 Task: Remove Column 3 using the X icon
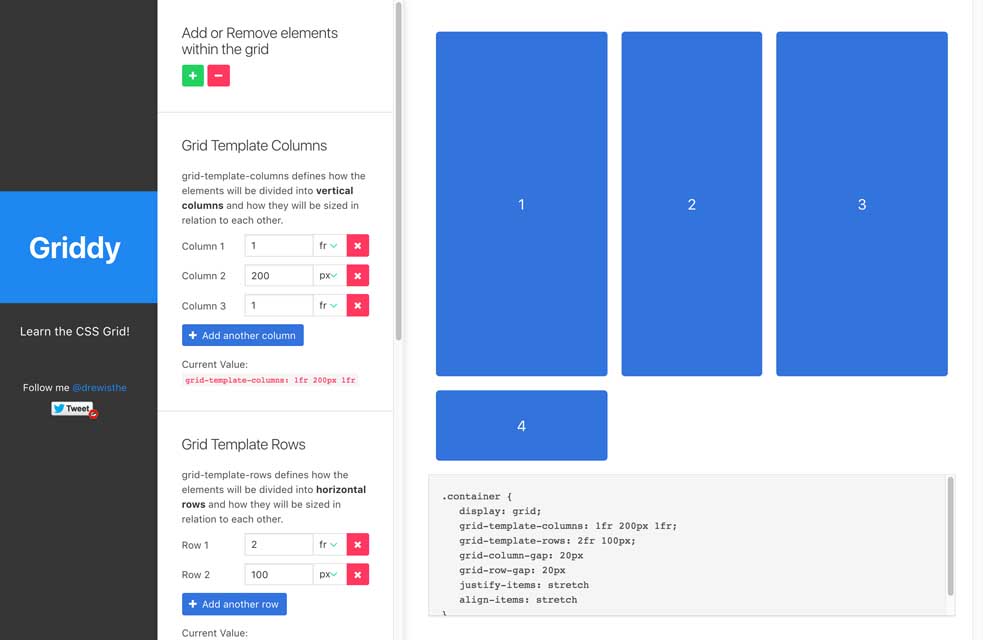click(357, 306)
